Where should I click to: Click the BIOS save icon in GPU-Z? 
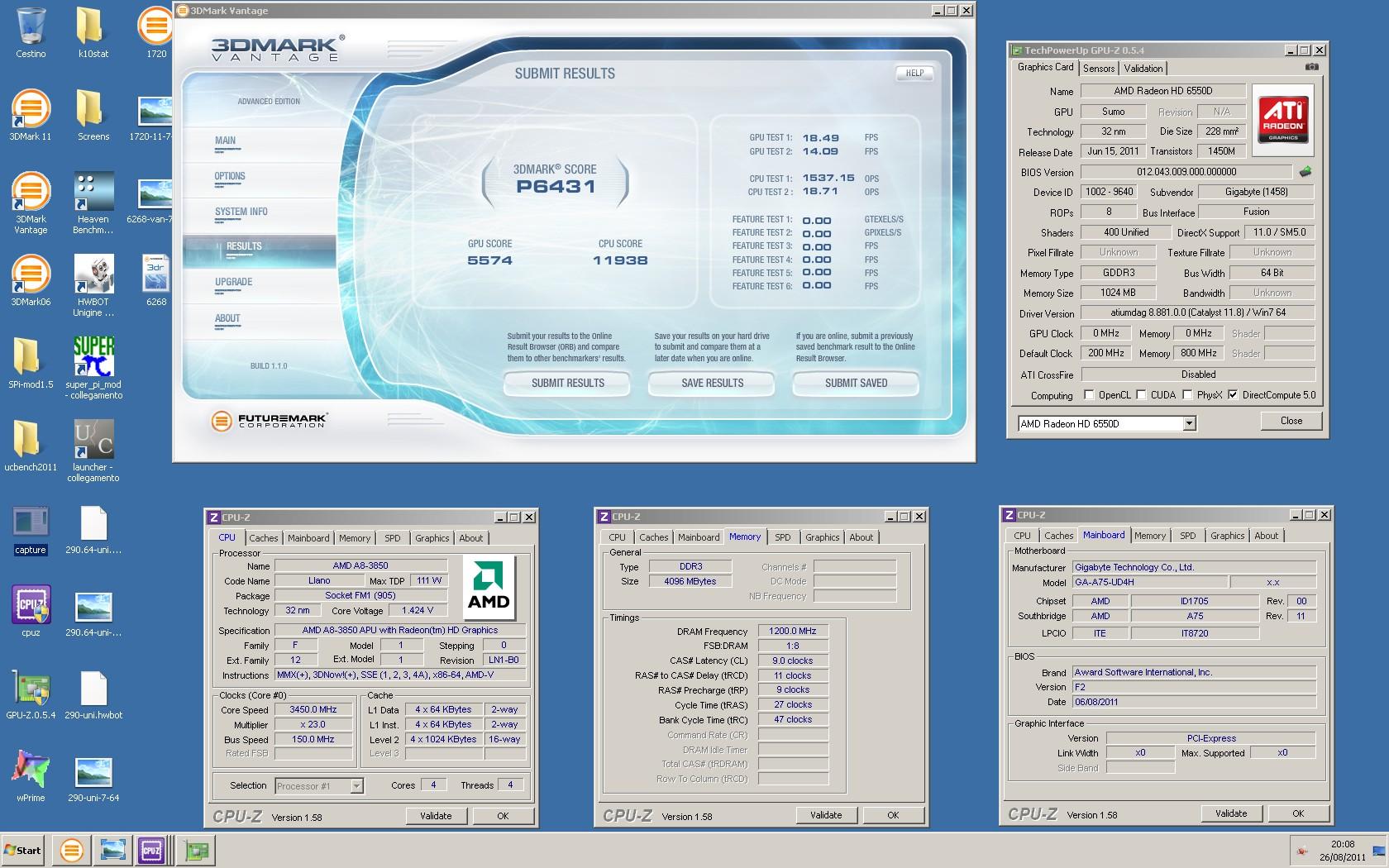pyautogui.click(x=1305, y=172)
